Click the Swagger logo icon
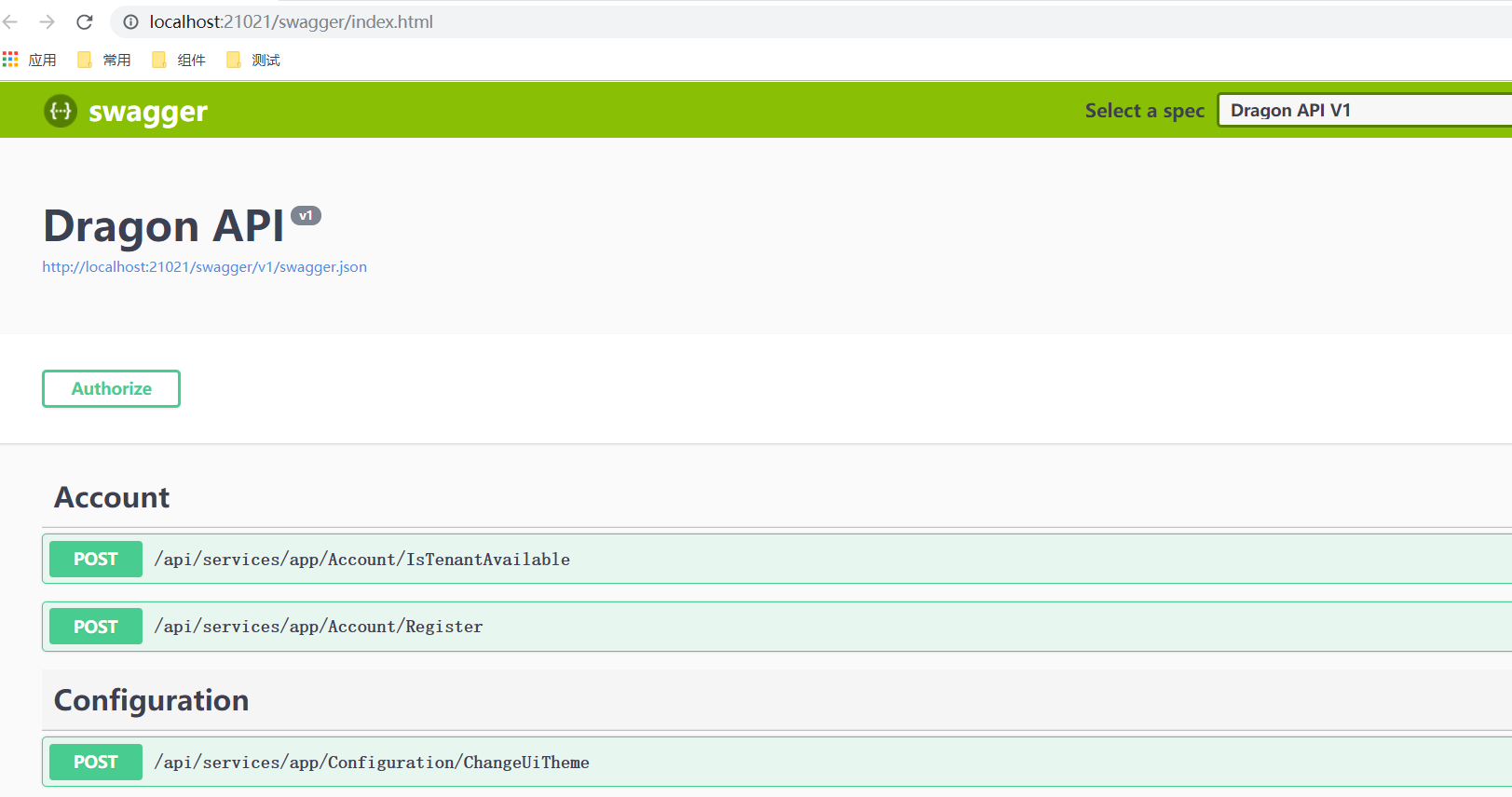The height and width of the screenshot is (797, 1512). 61,111
